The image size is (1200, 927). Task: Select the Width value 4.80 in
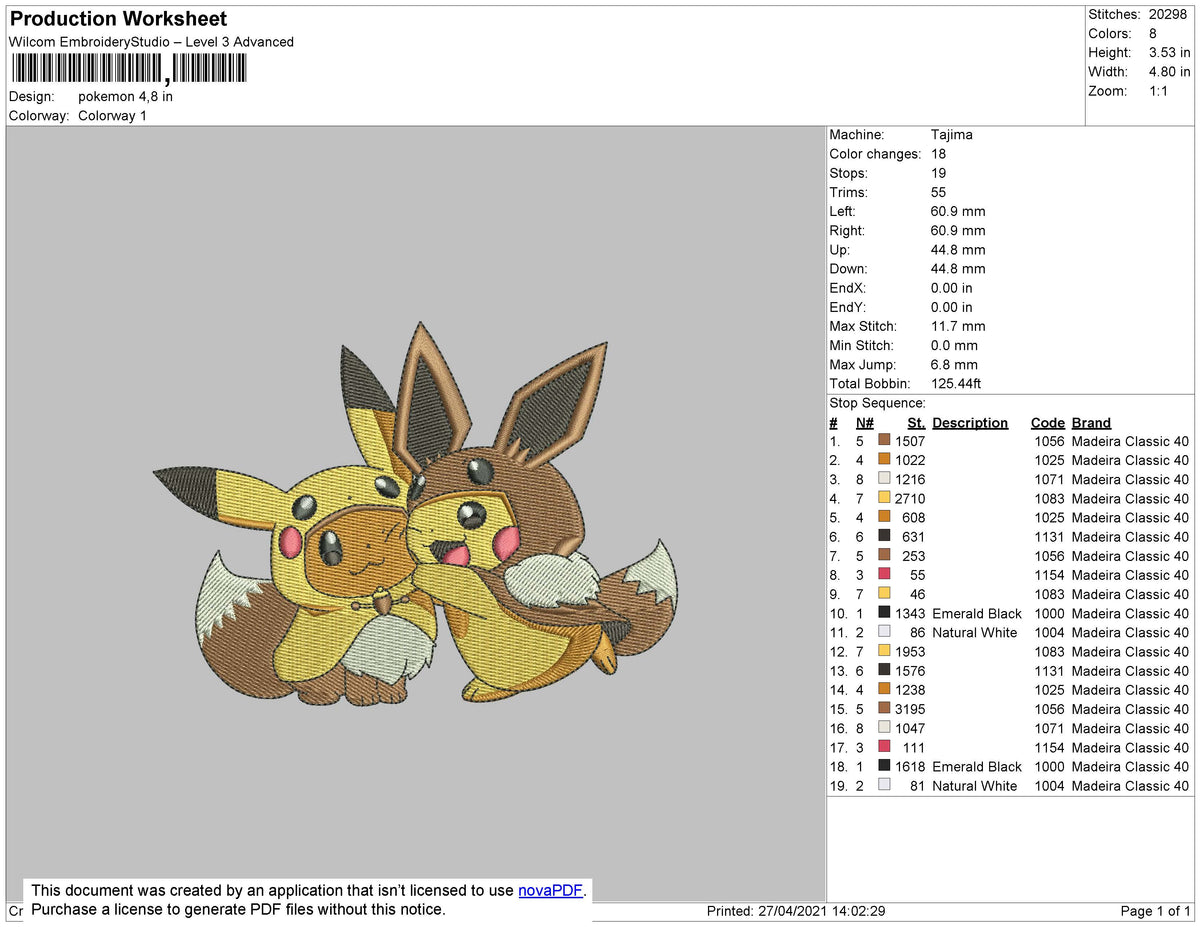click(1170, 71)
